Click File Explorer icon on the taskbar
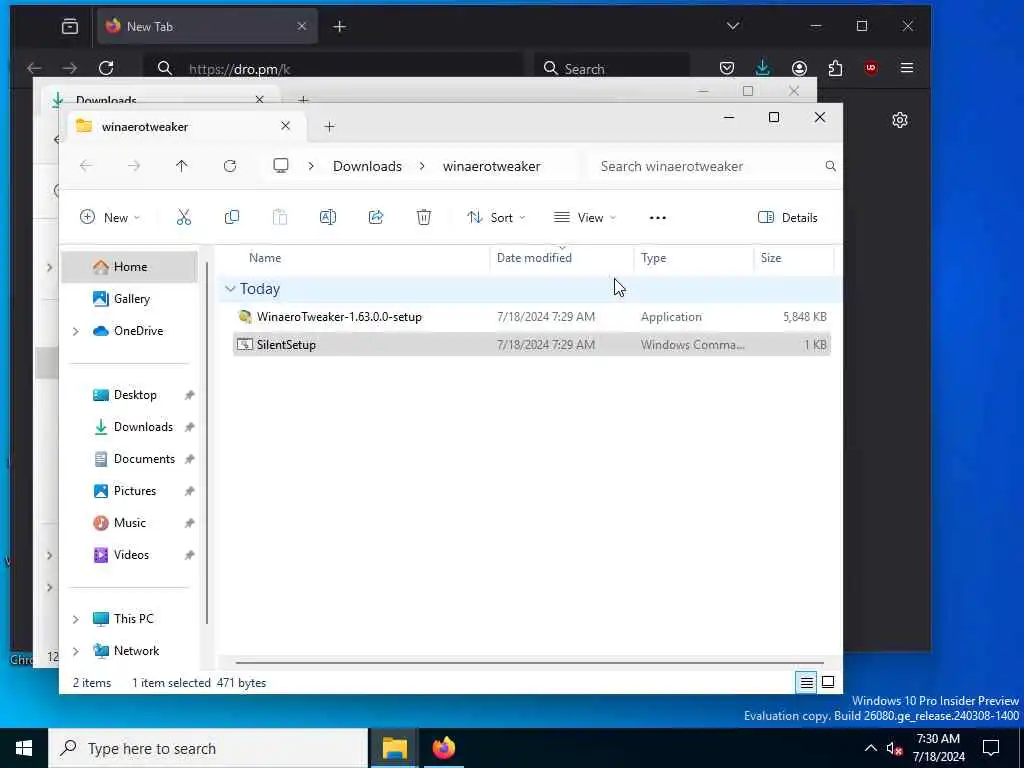The width and height of the screenshot is (1024, 768). click(x=395, y=748)
